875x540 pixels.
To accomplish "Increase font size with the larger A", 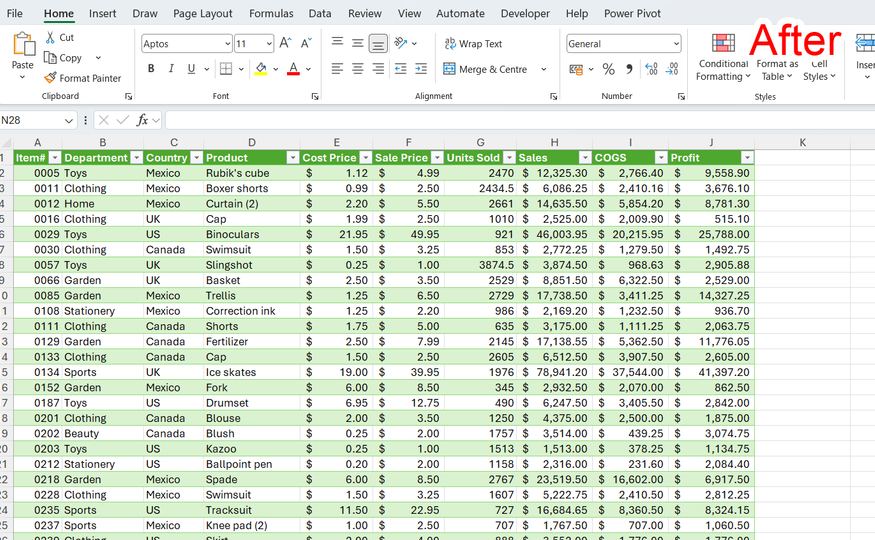I will pos(285,43).
